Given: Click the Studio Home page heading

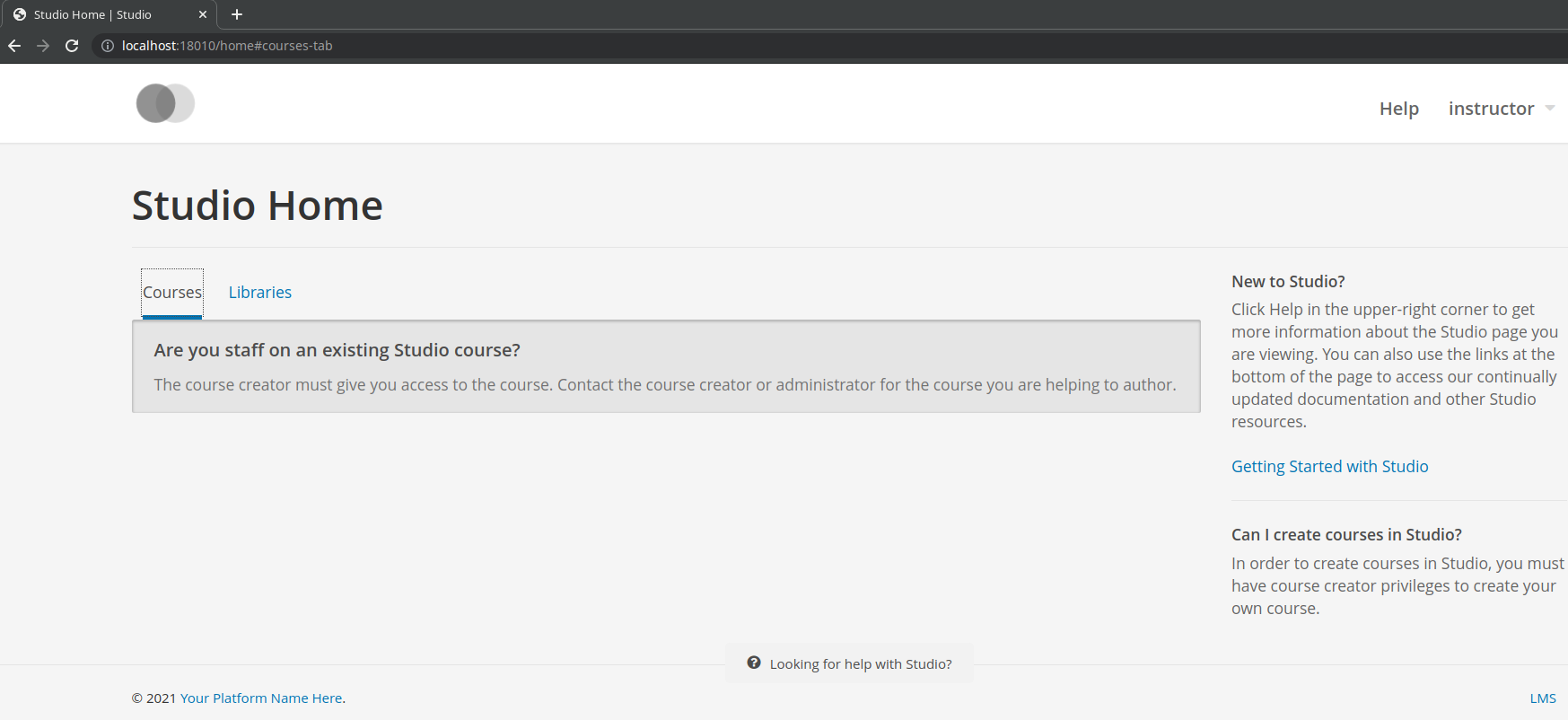Looking at the screenshot, I should pos(258,206).
